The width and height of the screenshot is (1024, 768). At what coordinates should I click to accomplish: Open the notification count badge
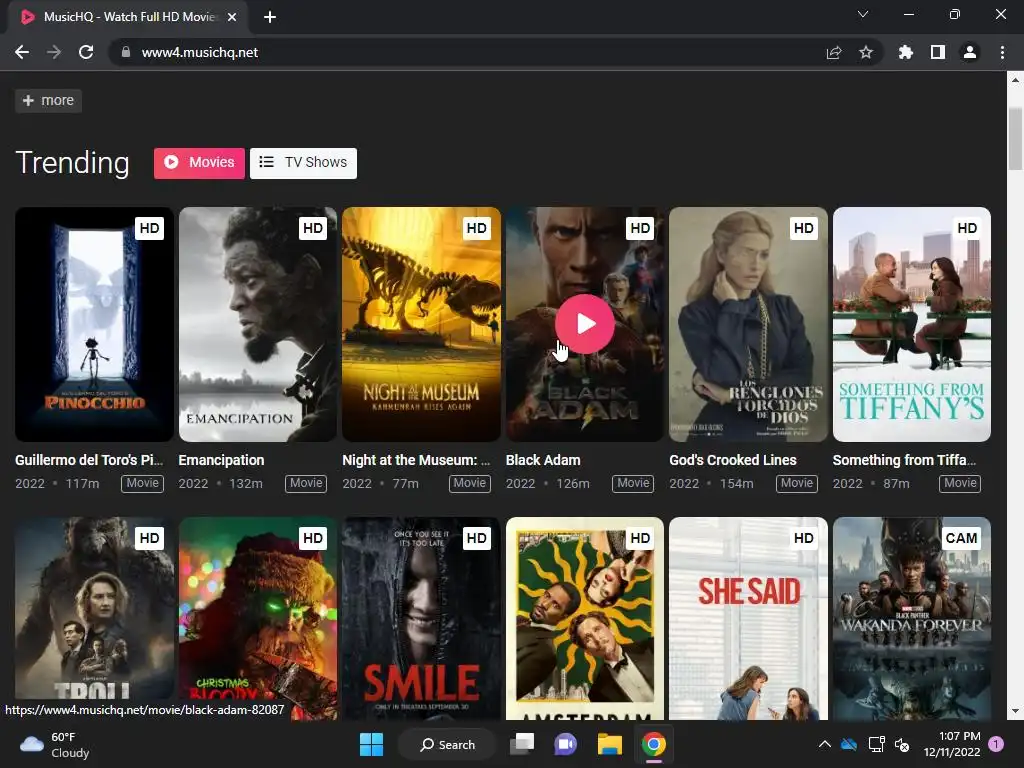point(996,744)
